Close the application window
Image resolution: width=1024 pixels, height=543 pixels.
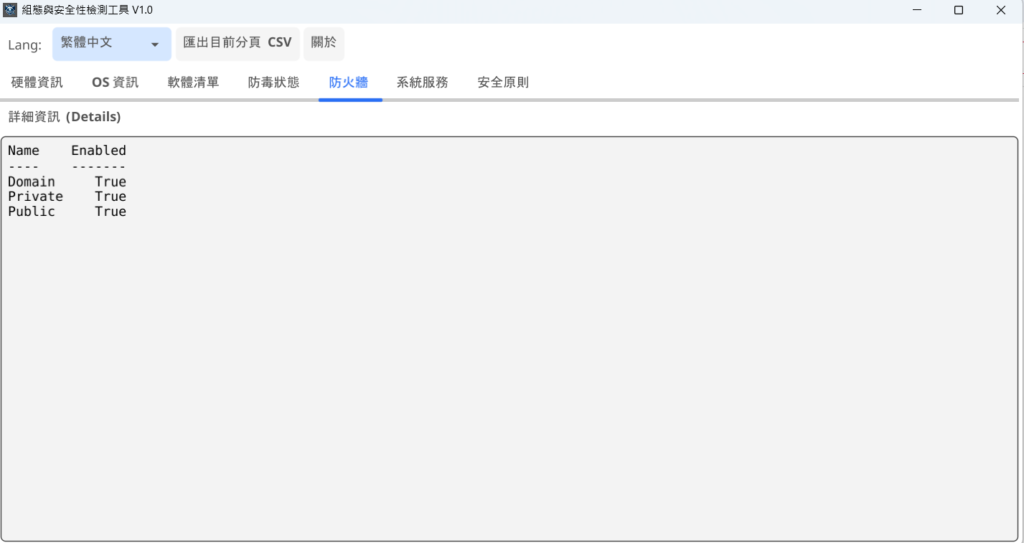pos(1000,10)
